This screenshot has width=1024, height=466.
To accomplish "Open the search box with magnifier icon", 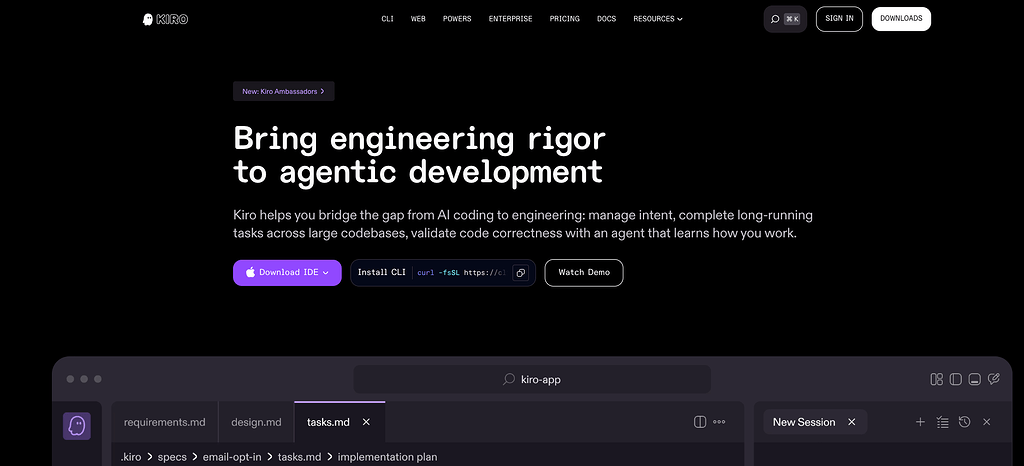I will 785,19.
